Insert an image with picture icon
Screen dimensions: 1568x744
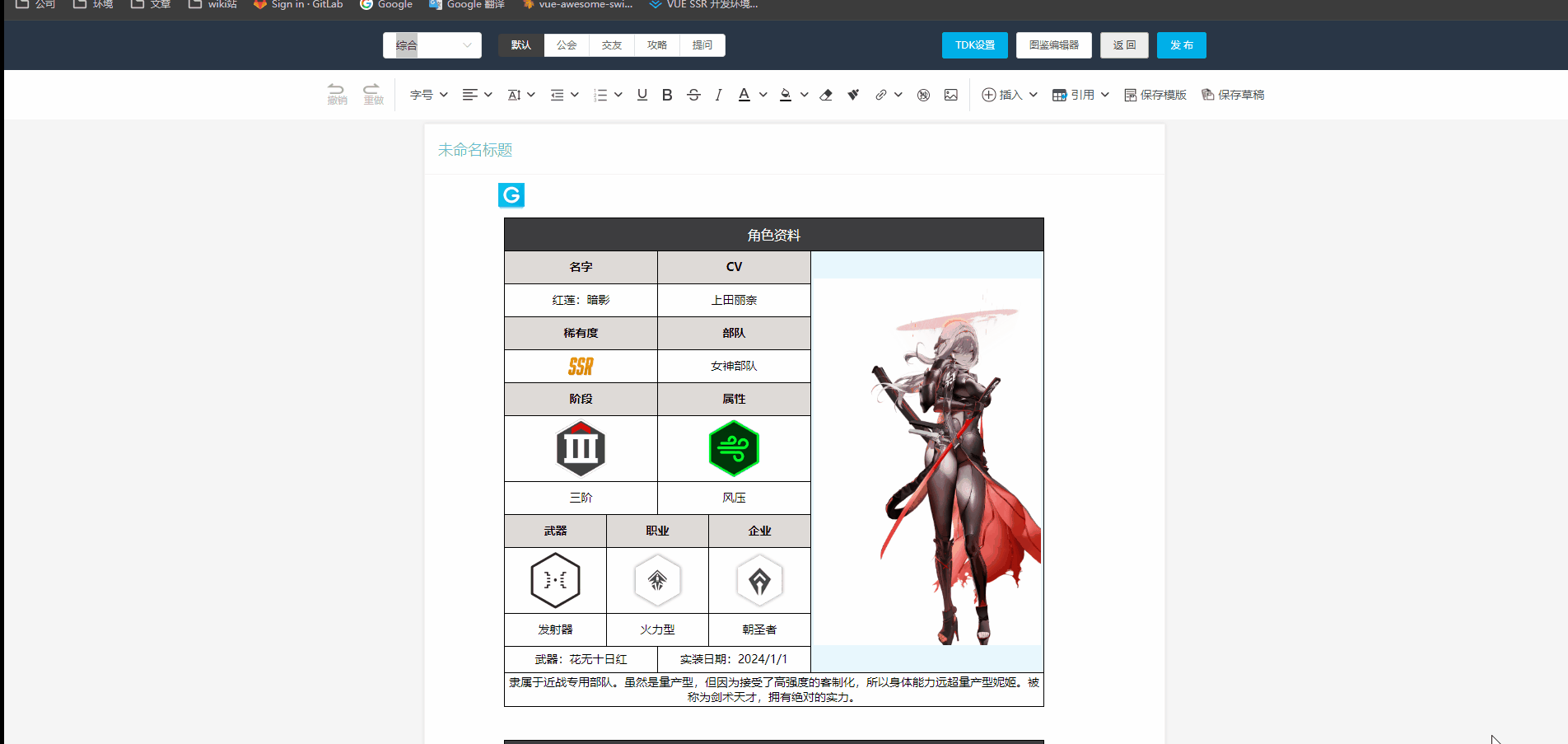click(x=951, y=95)
